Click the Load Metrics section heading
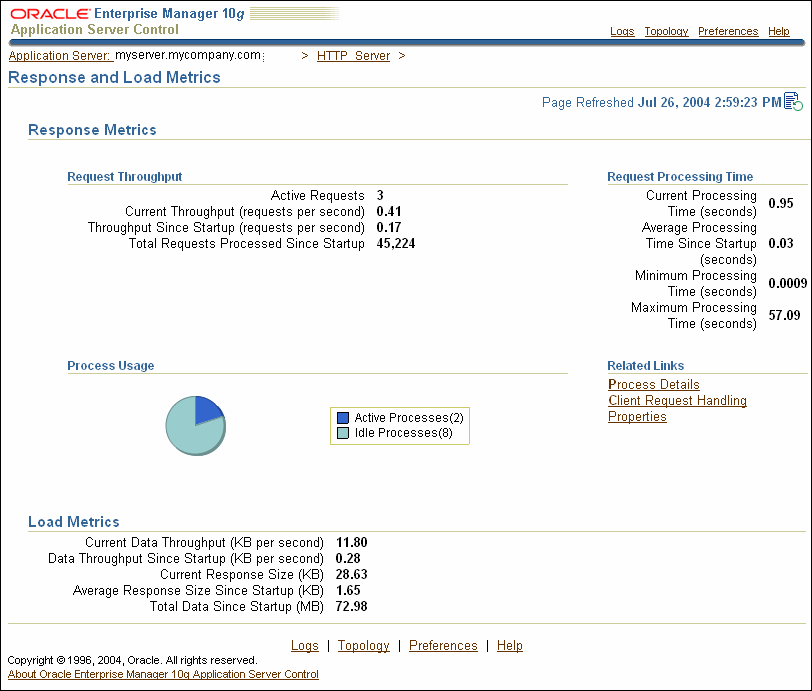Image resolution: width=812 pixels, height=691 pixels. point(74,522)
